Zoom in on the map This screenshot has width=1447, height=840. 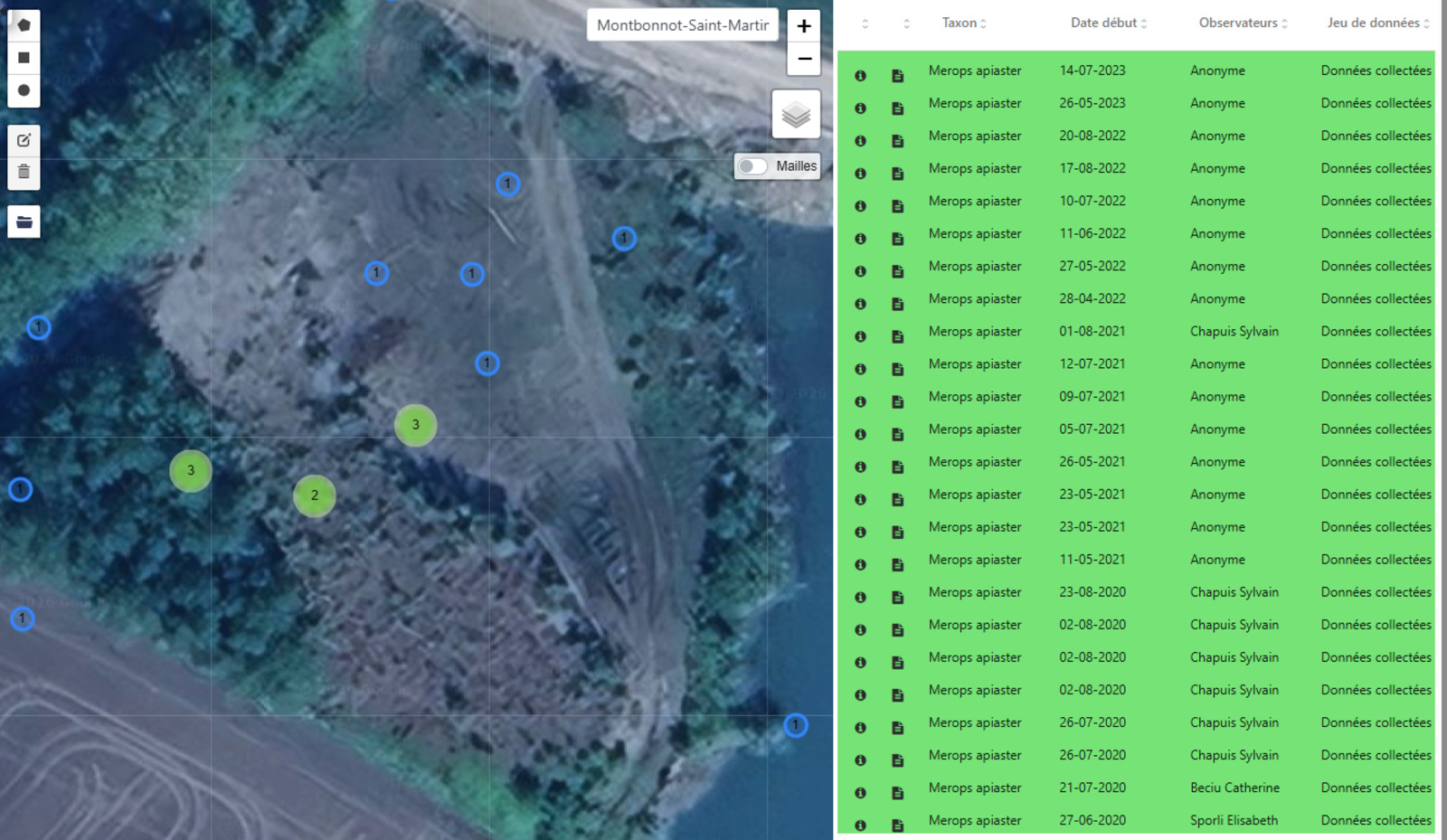tap(803, 26)
